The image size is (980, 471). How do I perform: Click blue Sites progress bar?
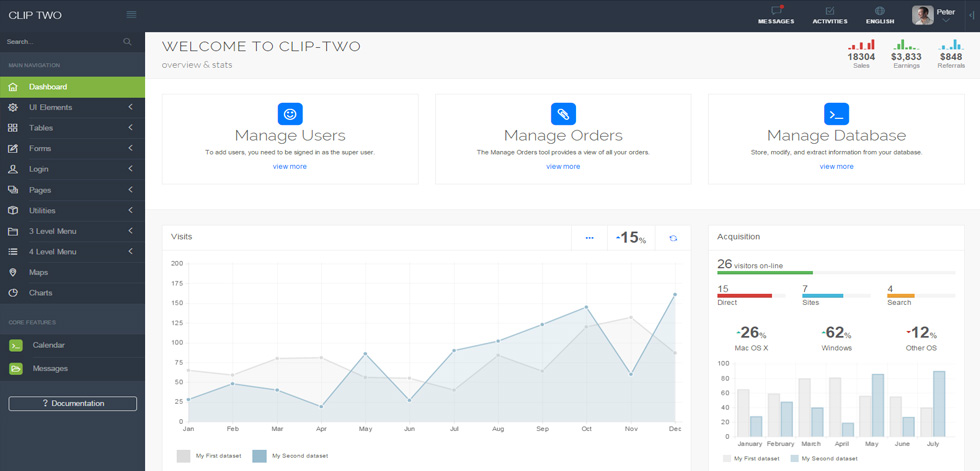click(x=822, y=295)
